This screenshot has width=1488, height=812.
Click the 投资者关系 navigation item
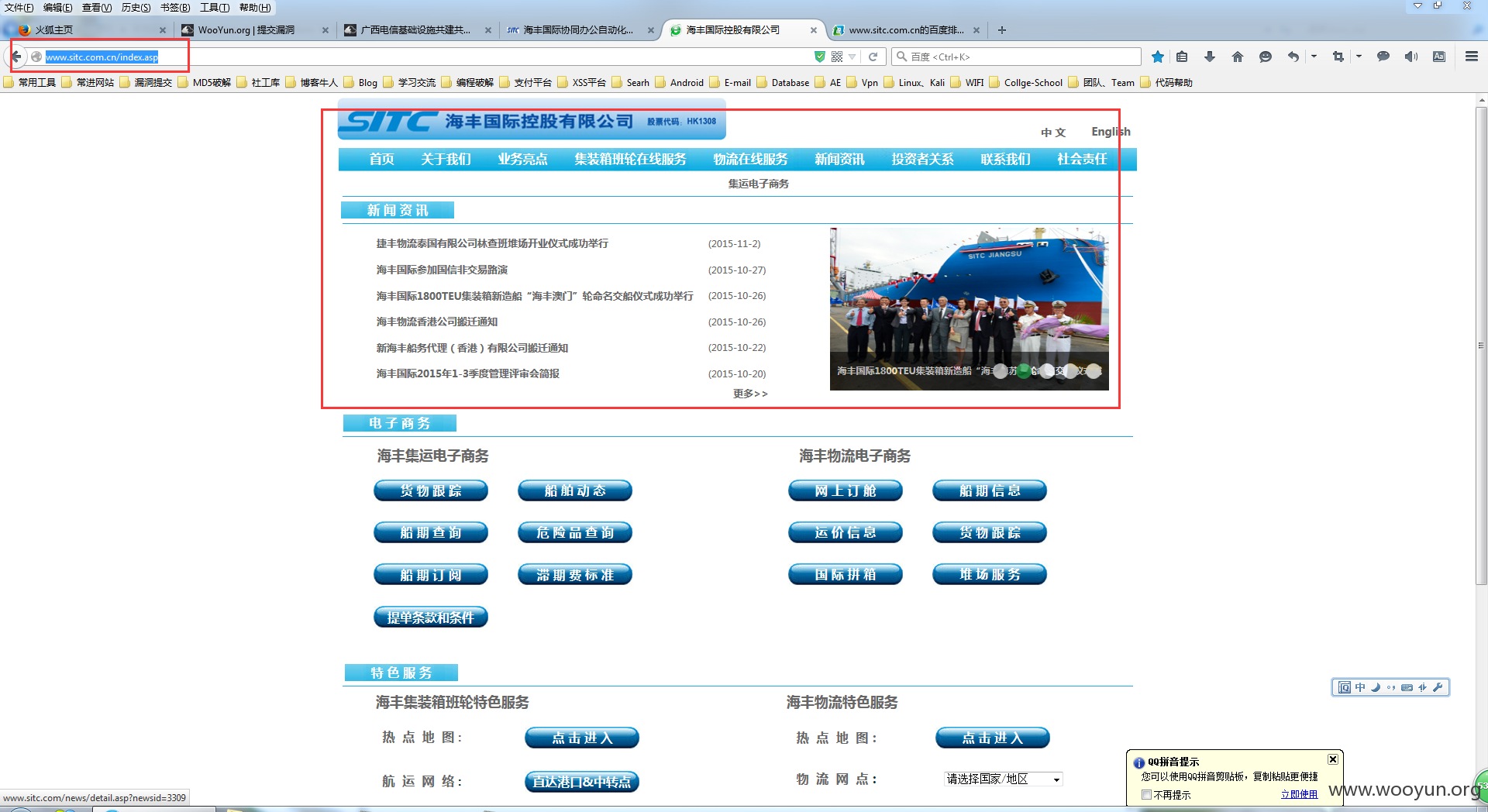922,160
